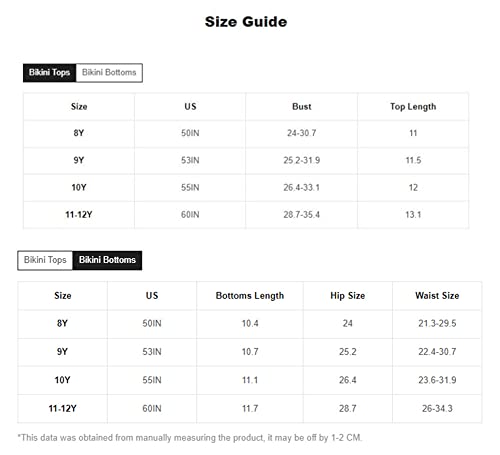Click the Waist Size column header
The width and height of the screenshot is (500, 455).
point(437,296)
